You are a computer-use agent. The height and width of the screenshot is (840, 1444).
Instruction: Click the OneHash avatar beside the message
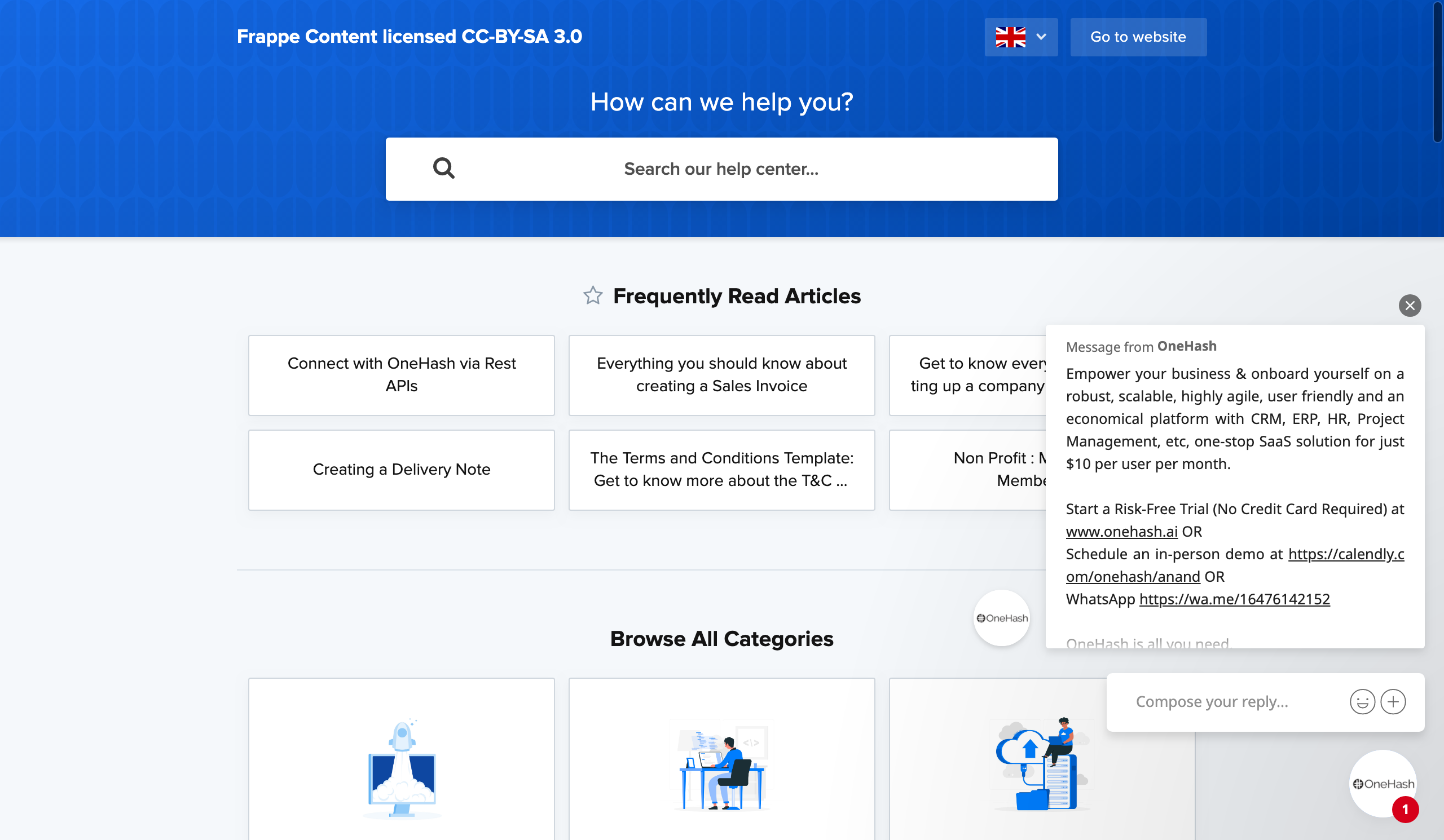(x=1001, y=618)
